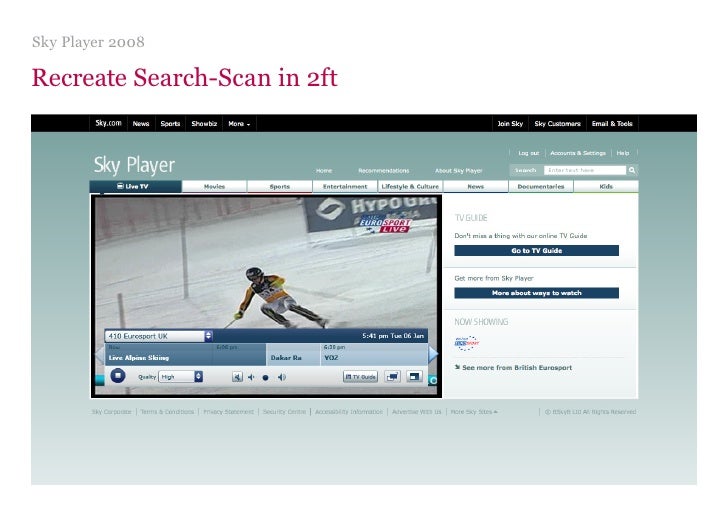Screen dimensions: 728x515
Task: Open Accessibility Information footer link
Action: point(349,411)
